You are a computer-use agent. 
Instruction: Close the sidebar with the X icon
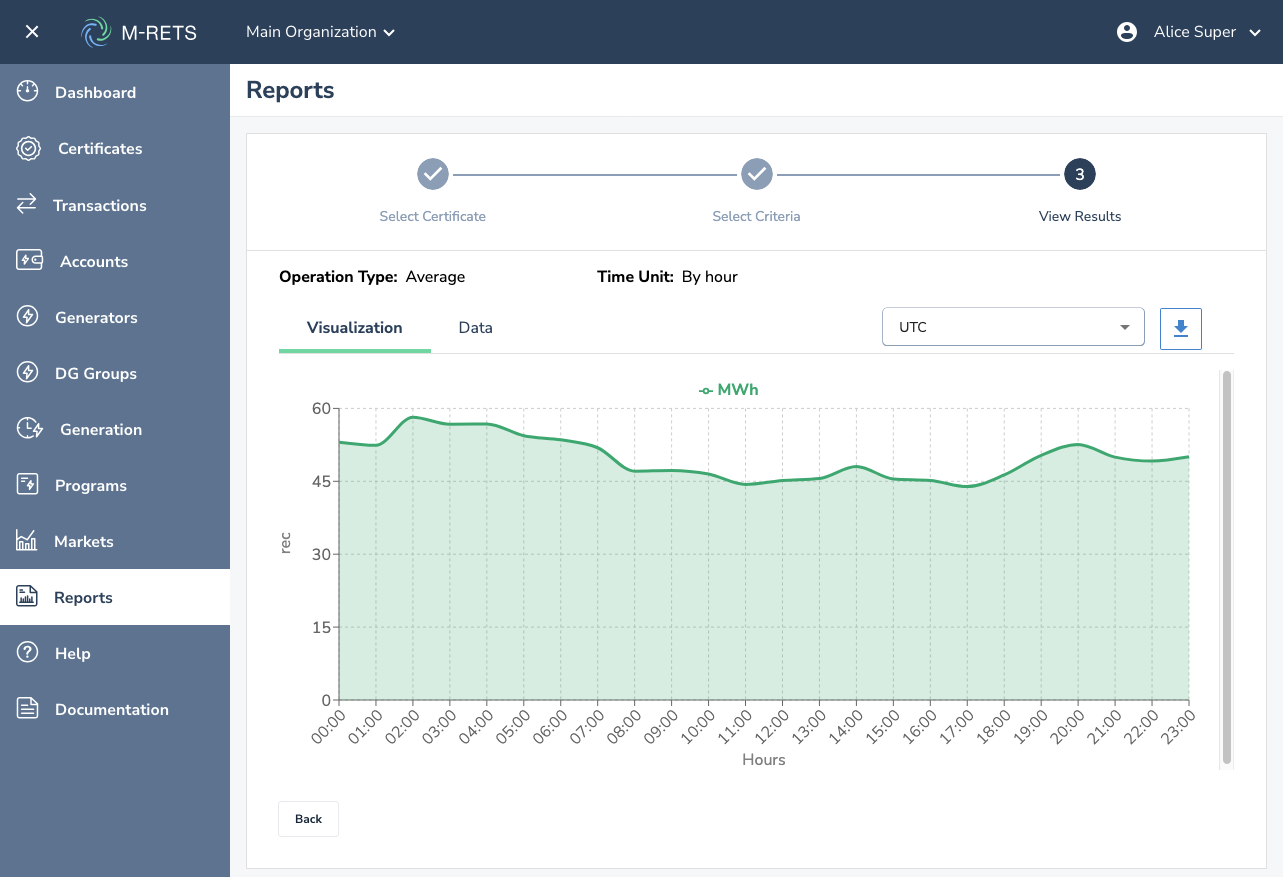pos(32,32)
